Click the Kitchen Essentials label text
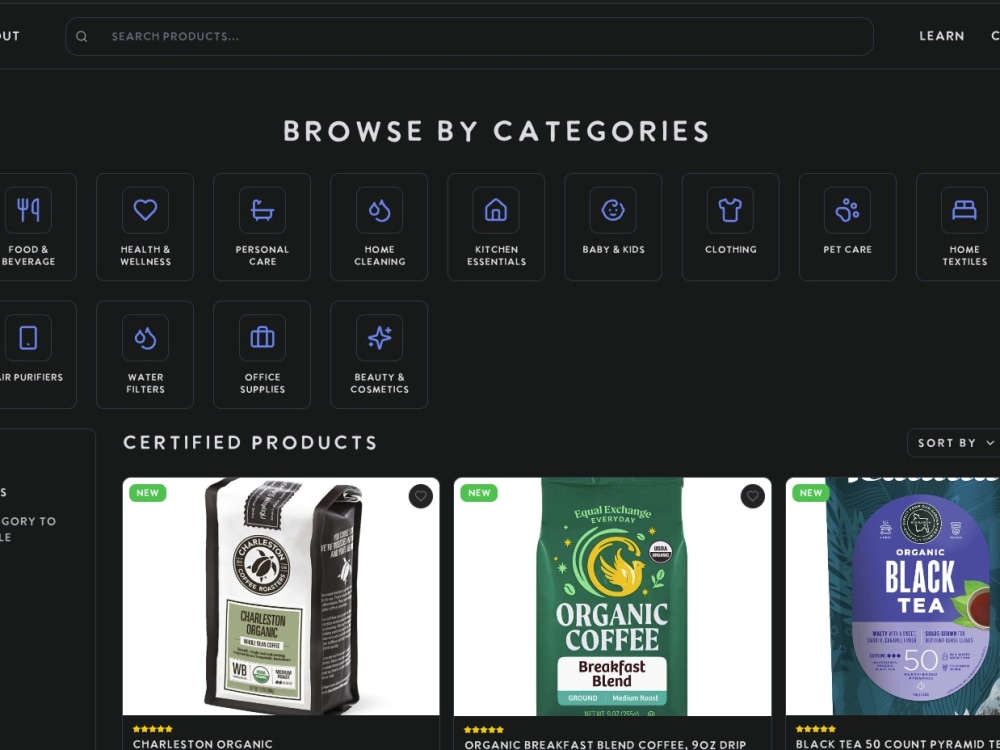Image resolution: width=1000 pixels, height=750 pixels. click(496, 255)
